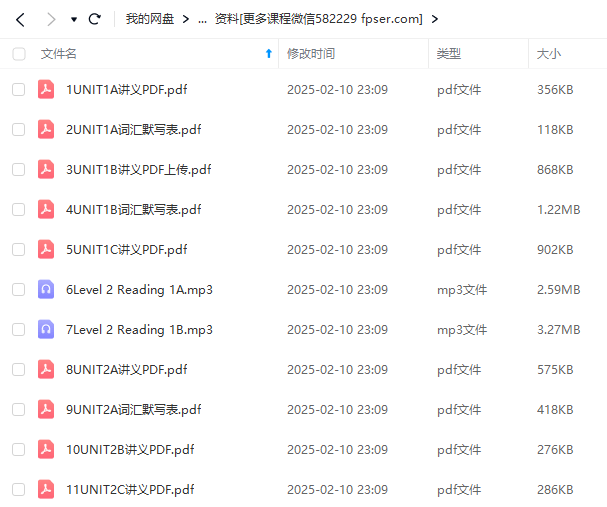The height and width of the screenshot is (507, 607).
Task: Sort by 大小 column
Action: pyautogui.click(x=549, y=54)
